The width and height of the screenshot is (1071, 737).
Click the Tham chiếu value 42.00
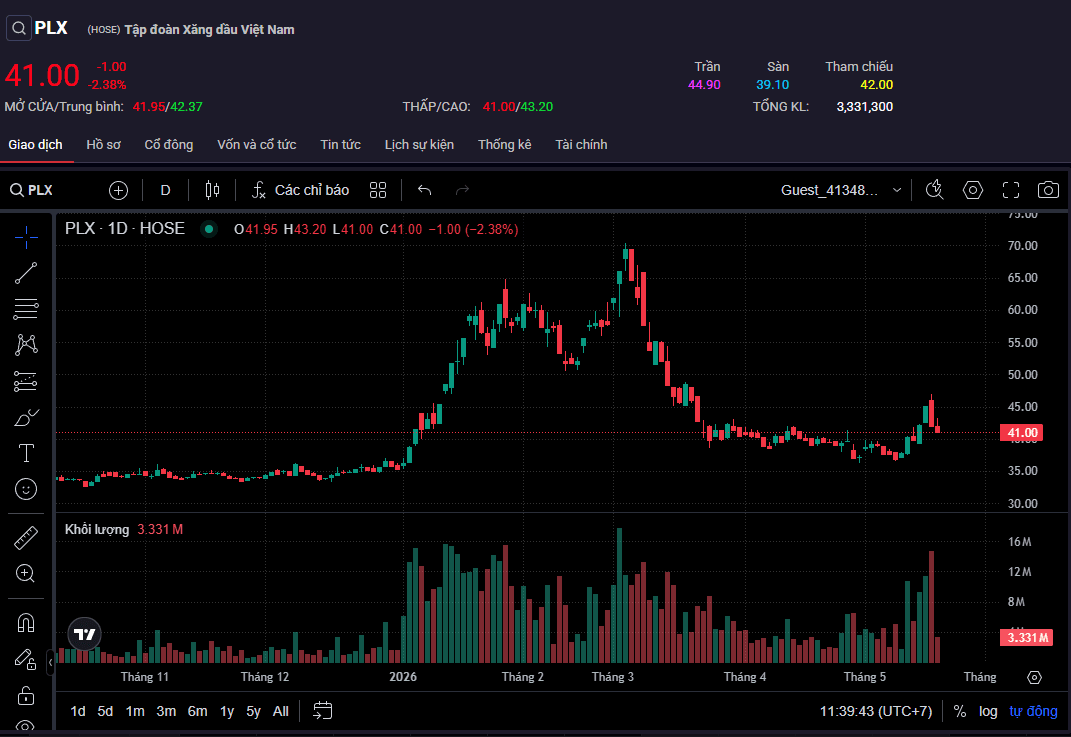tap(876, 85)
